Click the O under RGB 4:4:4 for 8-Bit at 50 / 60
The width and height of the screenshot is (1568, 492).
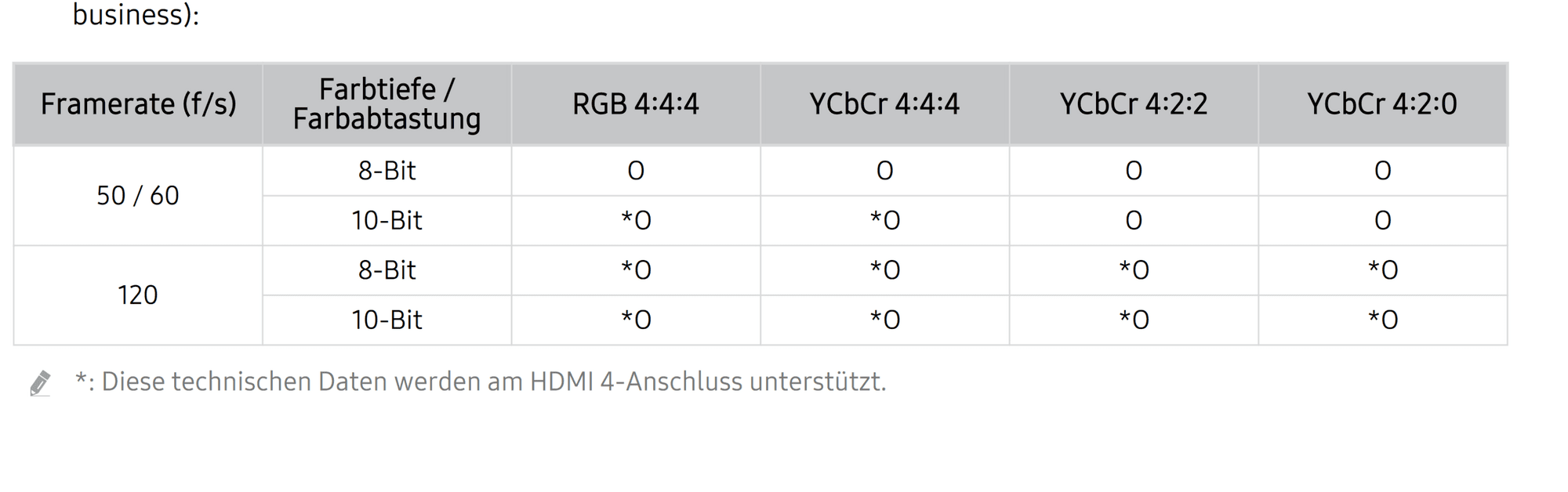636,171
